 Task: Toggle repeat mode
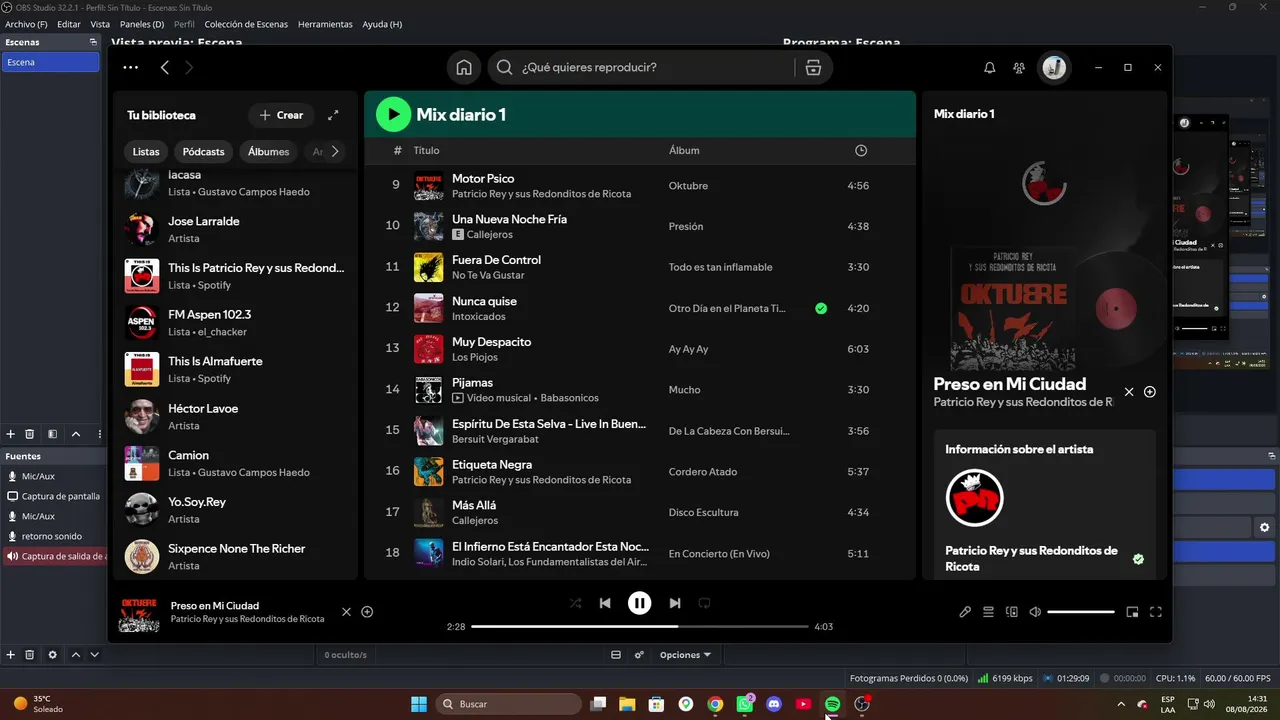pyautogui.click(x=705, y=603)
